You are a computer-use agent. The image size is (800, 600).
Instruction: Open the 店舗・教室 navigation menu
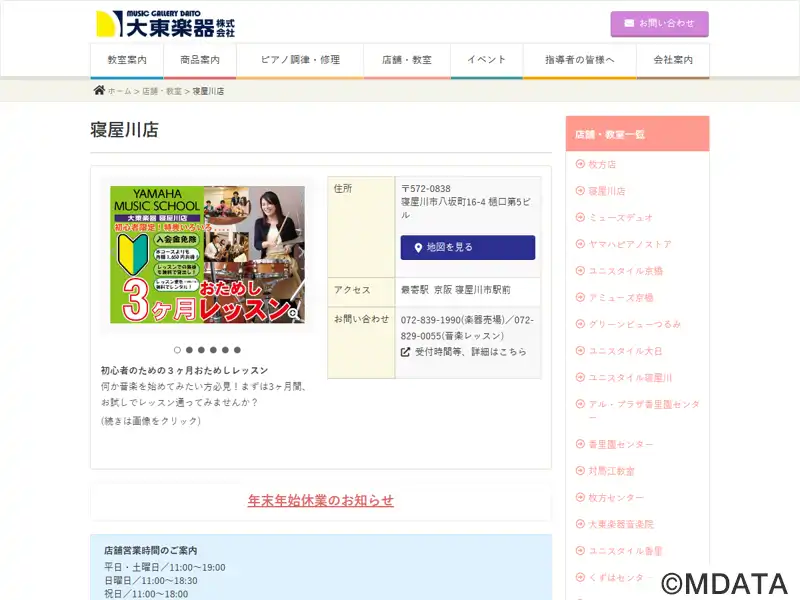tap(407, 60)
